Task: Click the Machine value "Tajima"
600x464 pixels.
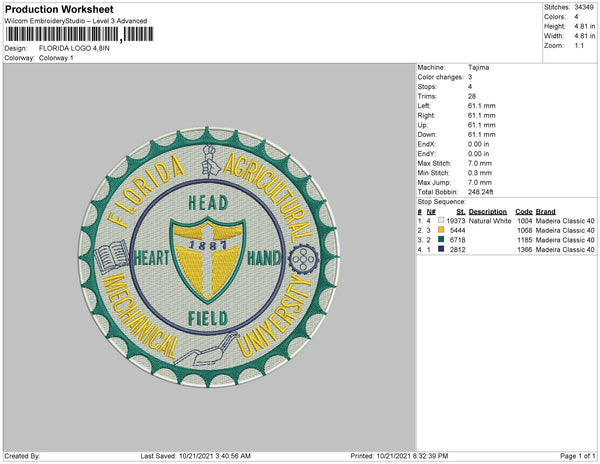Action: (478, 67)
